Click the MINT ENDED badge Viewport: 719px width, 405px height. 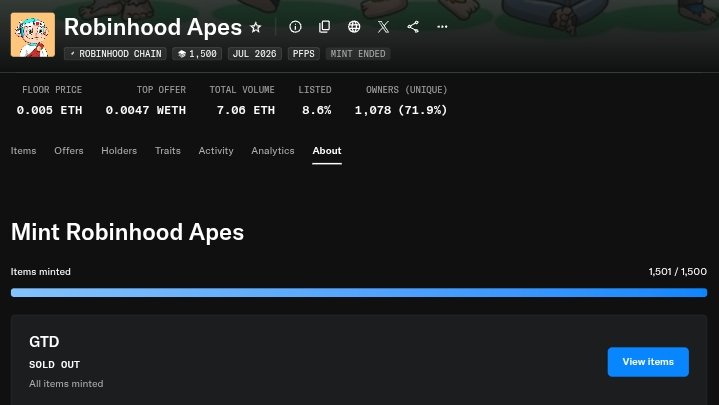(x=358, y=54)
